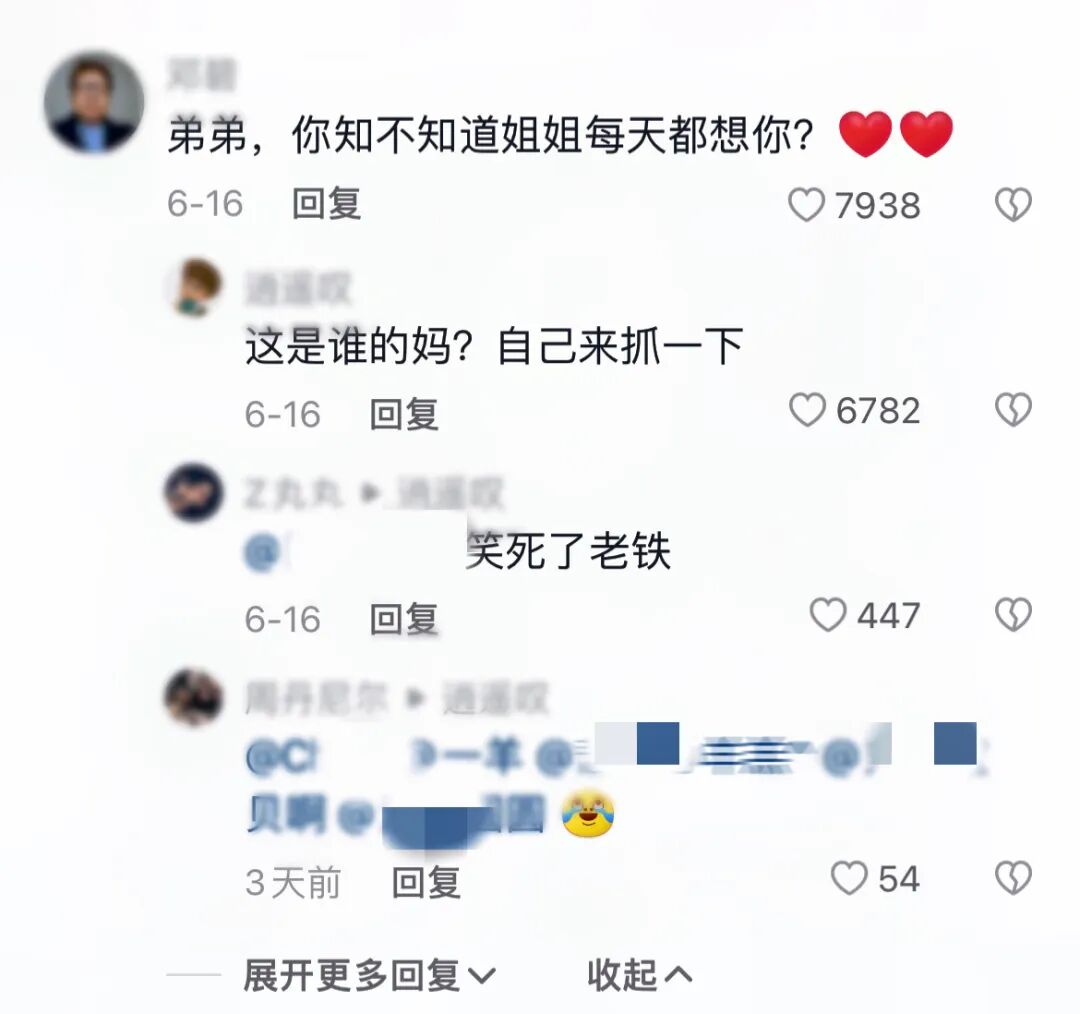Image resolution: width=1080 pixels, height=1014 pixels.
Task: Expand more replies via 展开更多回复
Action: coord(369,975)
